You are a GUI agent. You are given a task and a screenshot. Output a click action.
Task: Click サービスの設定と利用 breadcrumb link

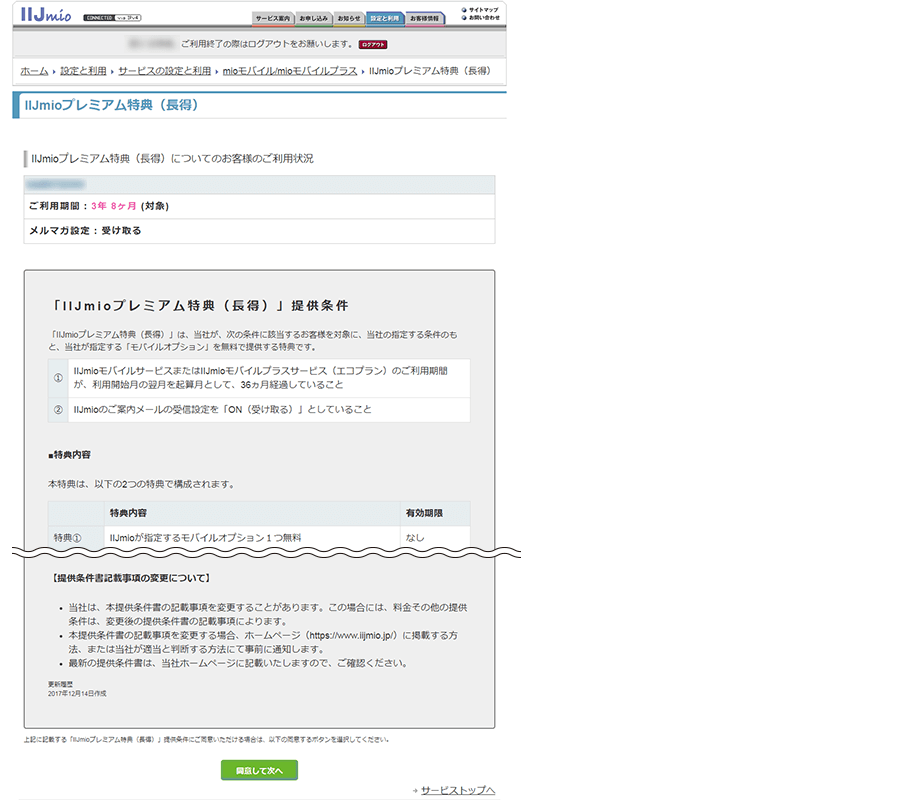pyautogui.click(x=164, y=71)
